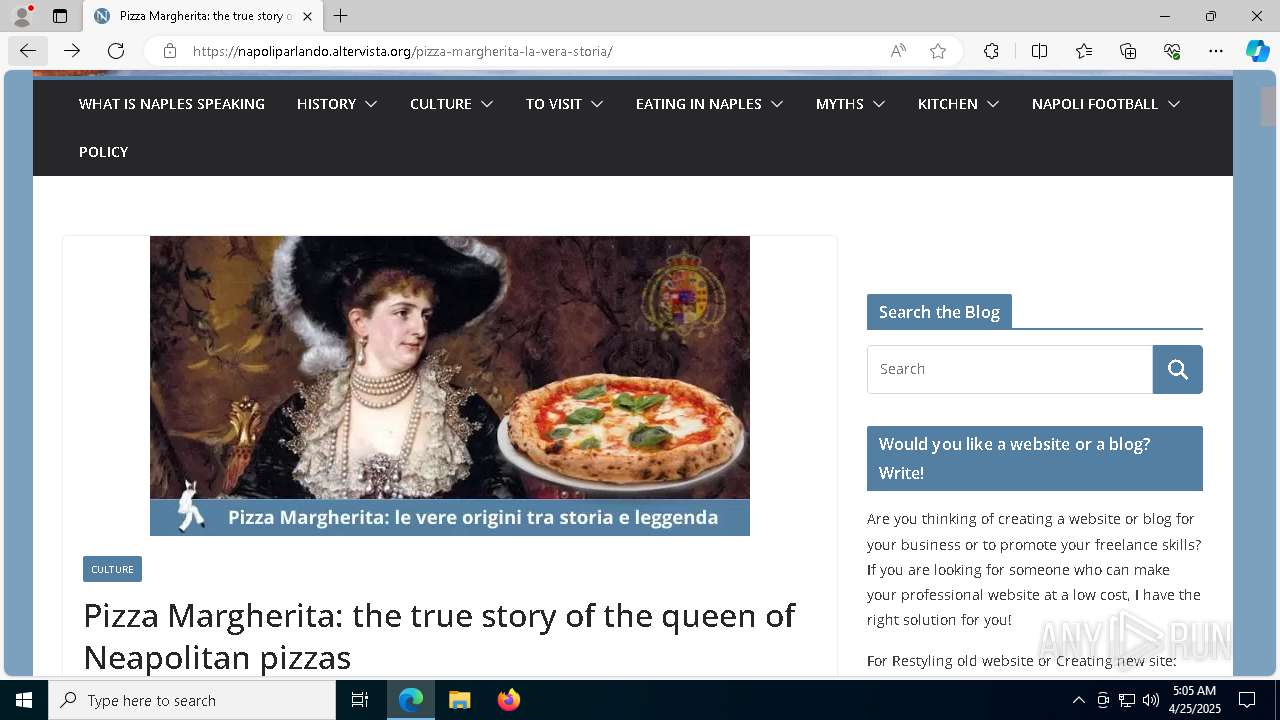1280x720 pixels.
Task: Click the browser forward arrow
Action: click(x=72, y=51)
